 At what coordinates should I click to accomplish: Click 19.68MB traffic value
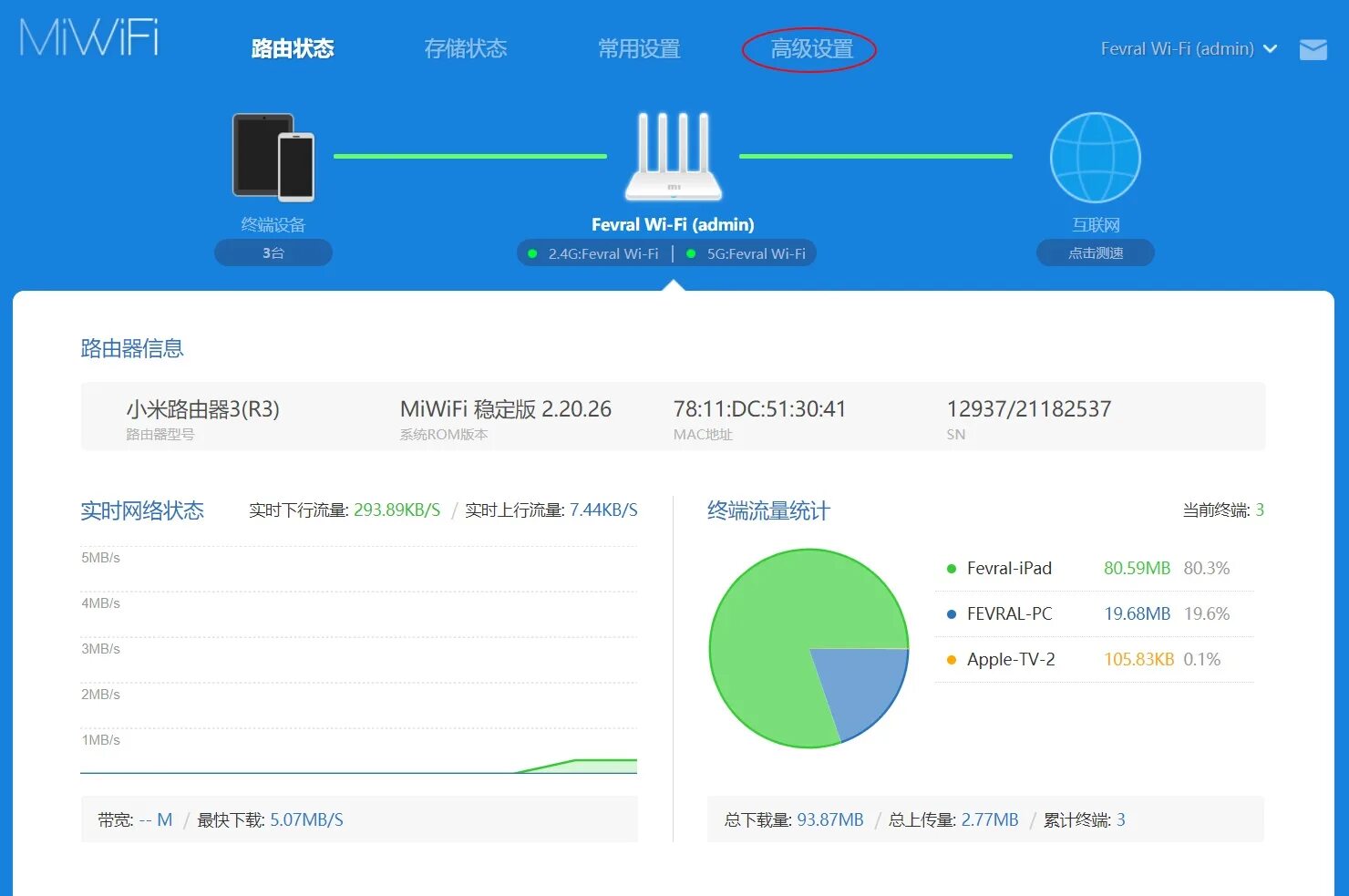[x=1137, y=614]
